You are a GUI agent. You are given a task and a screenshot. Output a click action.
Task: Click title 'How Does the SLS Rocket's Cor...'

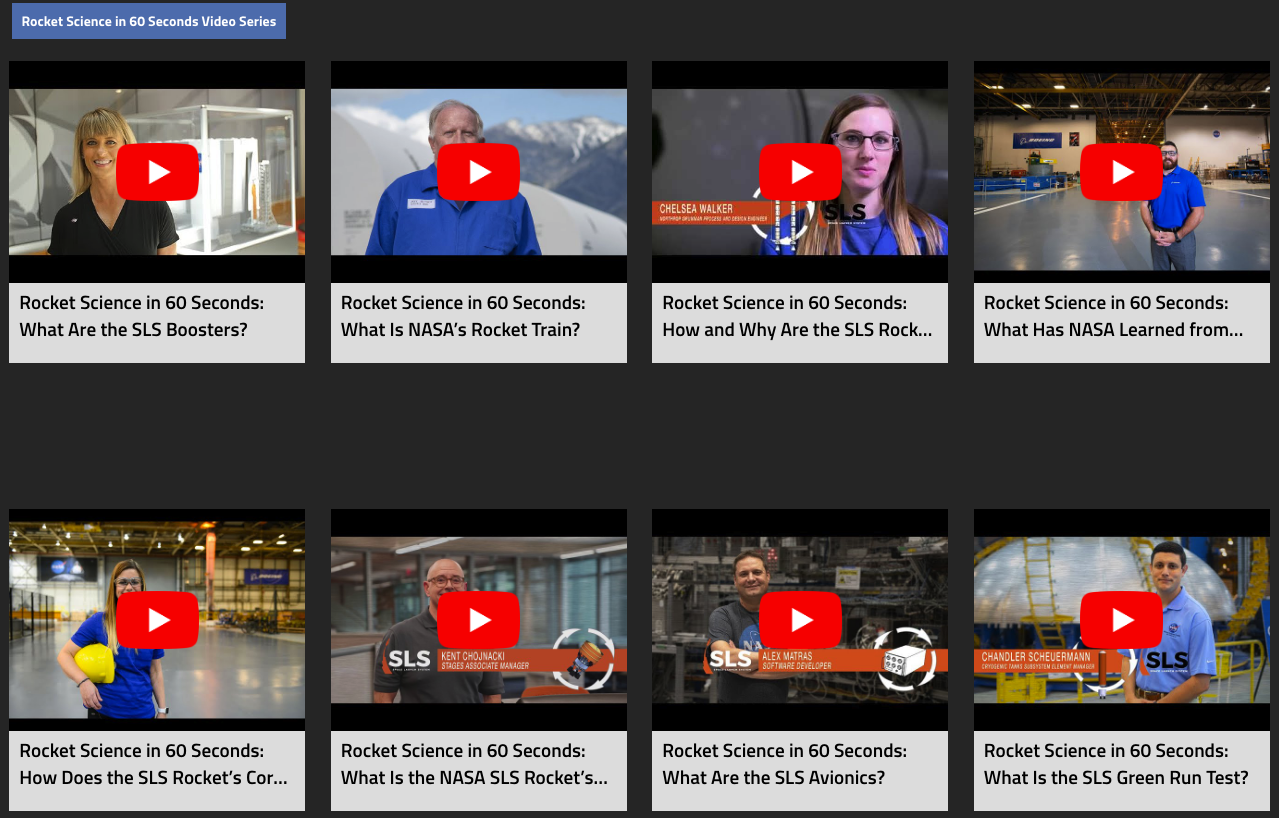tap(153, 765)
